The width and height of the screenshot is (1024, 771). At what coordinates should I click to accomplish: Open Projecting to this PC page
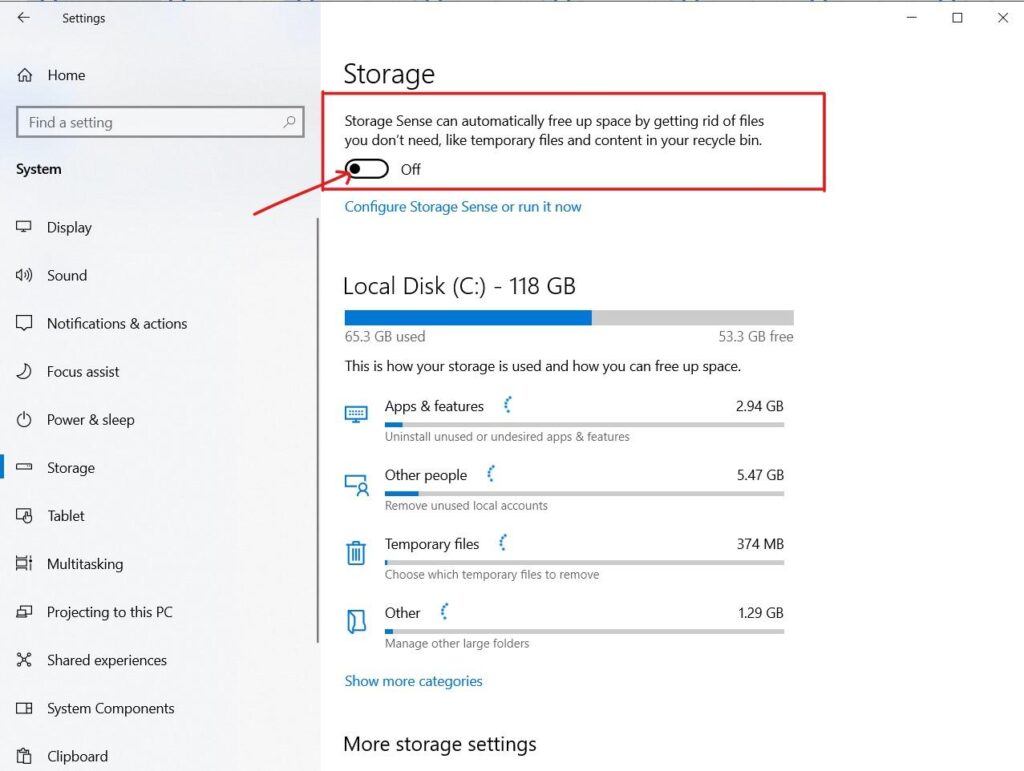[x=159, y=612]
